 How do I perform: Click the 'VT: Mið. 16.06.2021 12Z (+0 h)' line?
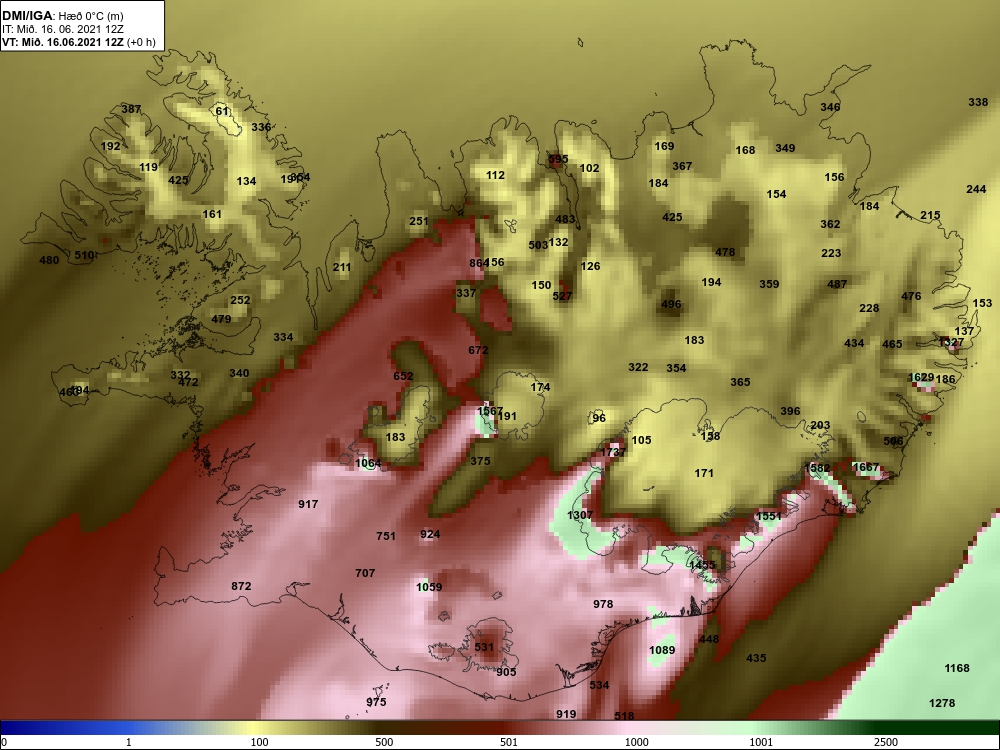(x=79, y=43)
